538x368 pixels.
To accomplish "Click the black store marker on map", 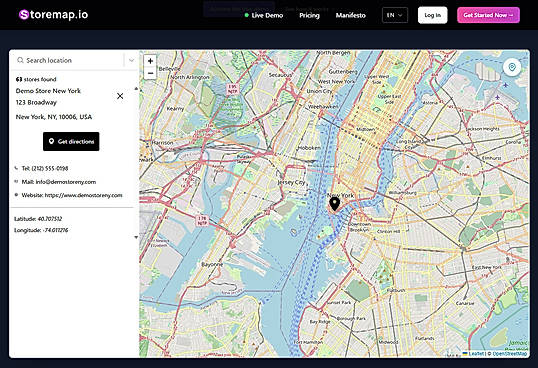I will (x=335, y=204).
